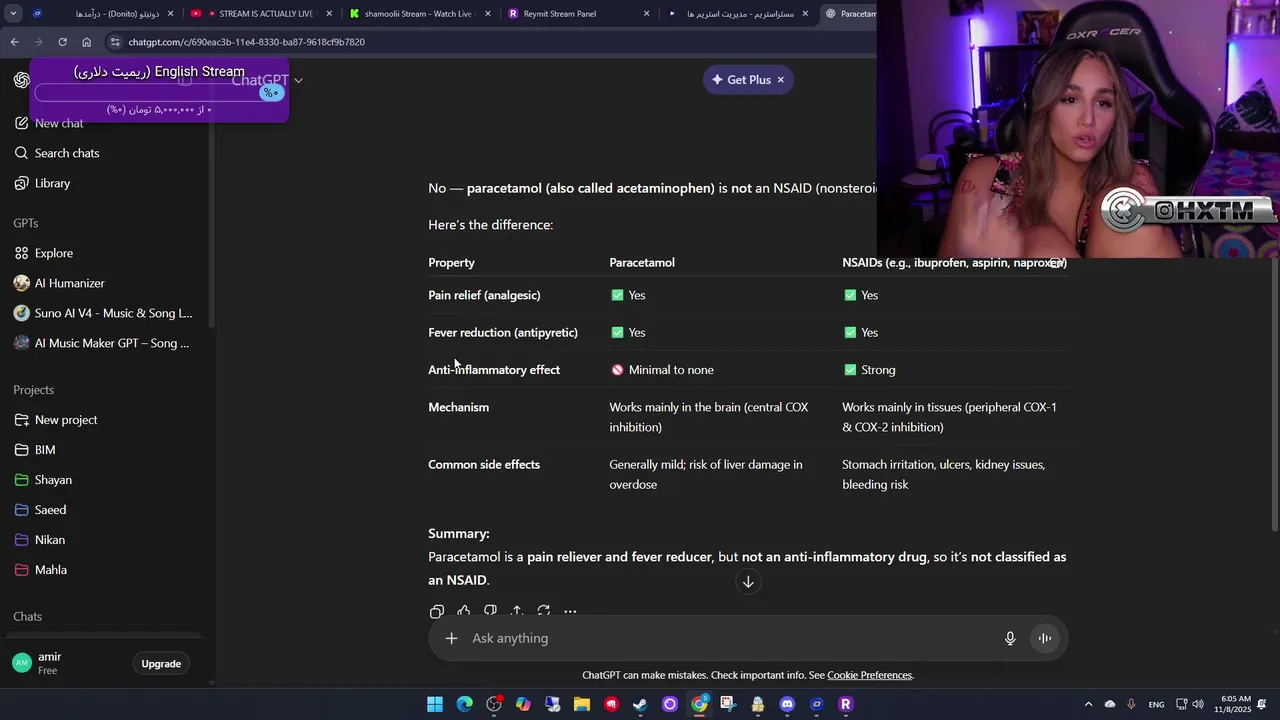
Task: Click the Ask anything input field
Action: click(730, 638)
